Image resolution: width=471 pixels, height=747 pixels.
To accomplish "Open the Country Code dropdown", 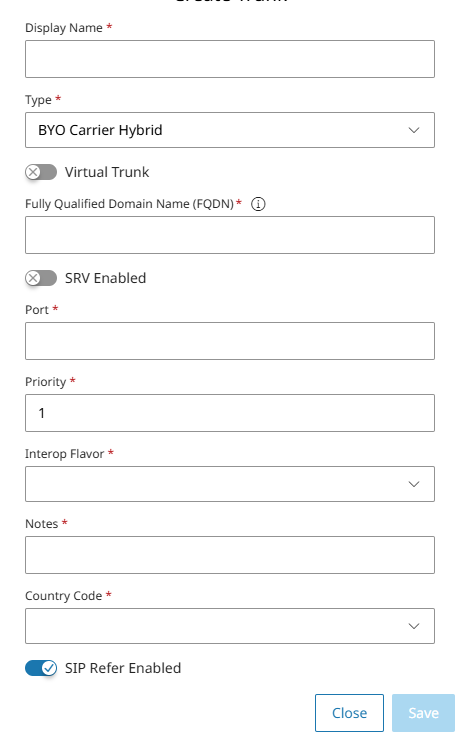I will click(230, 626).
